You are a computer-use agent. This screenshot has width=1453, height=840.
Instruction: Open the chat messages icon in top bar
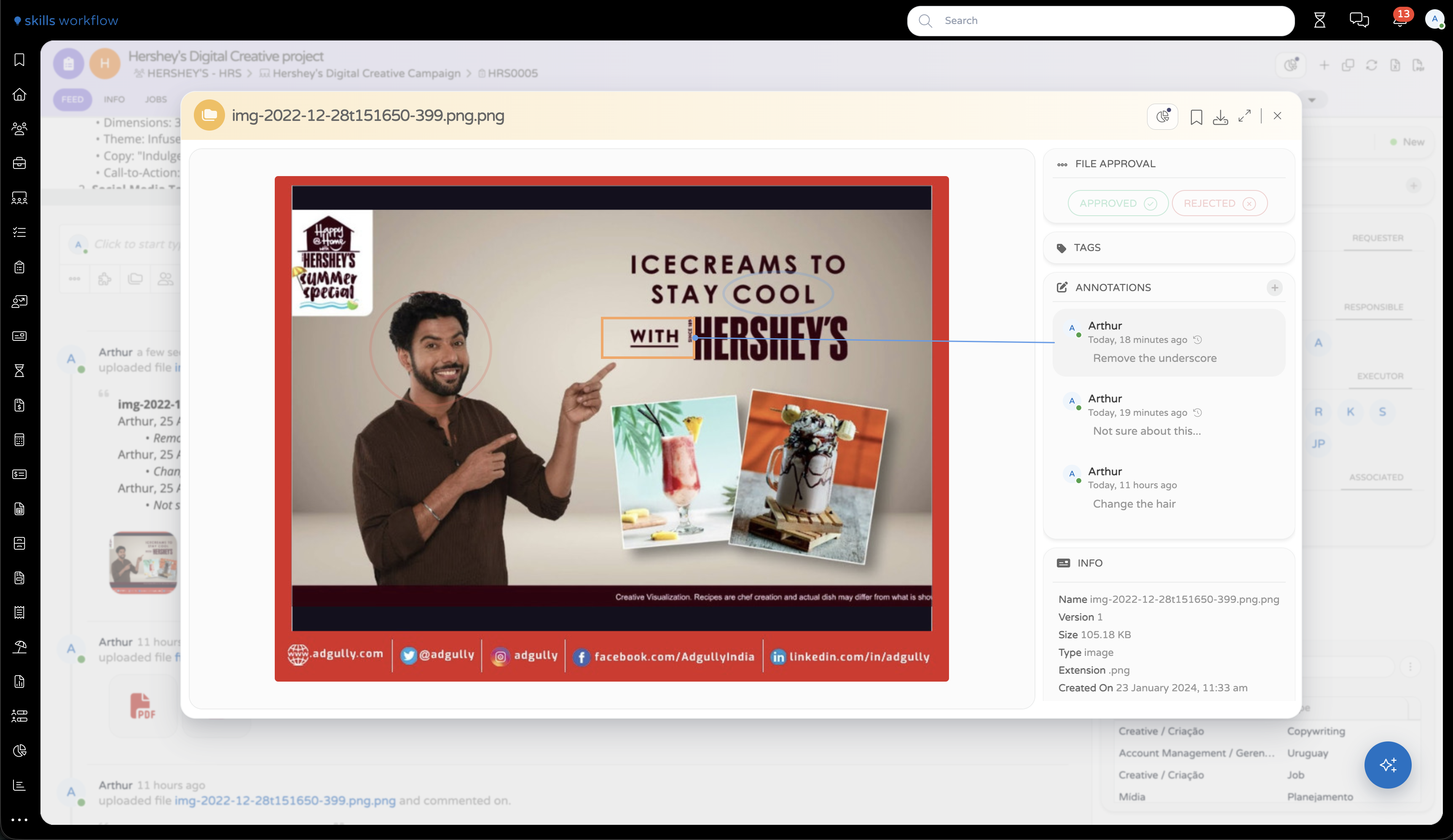click(1359, 21)
